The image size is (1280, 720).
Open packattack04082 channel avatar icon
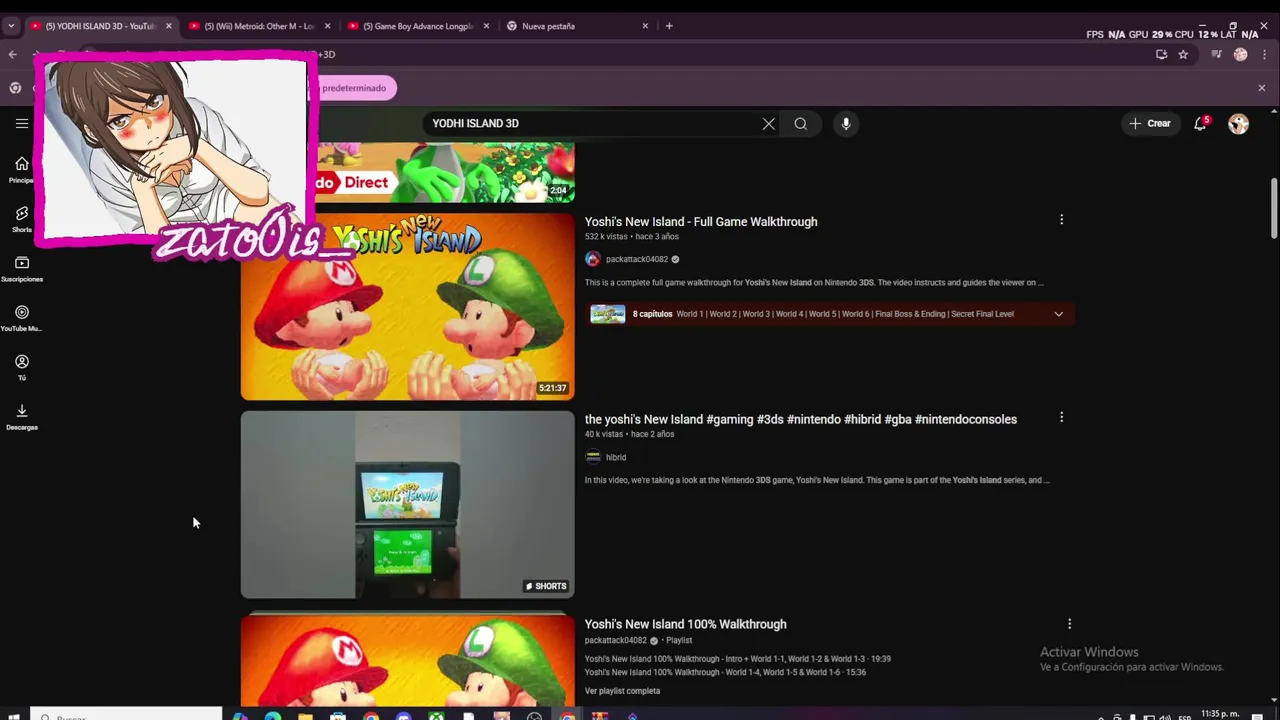click(x=593, y=259)
